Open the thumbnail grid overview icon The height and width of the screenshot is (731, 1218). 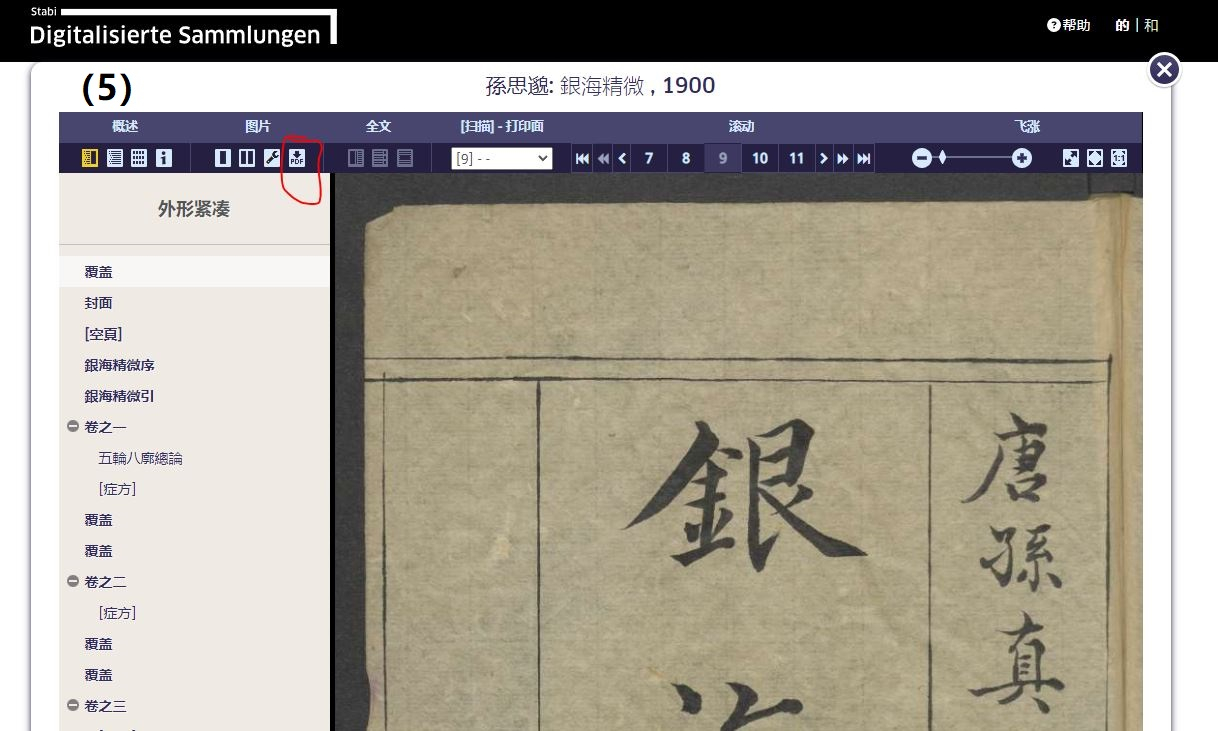(x=139, y=158)
